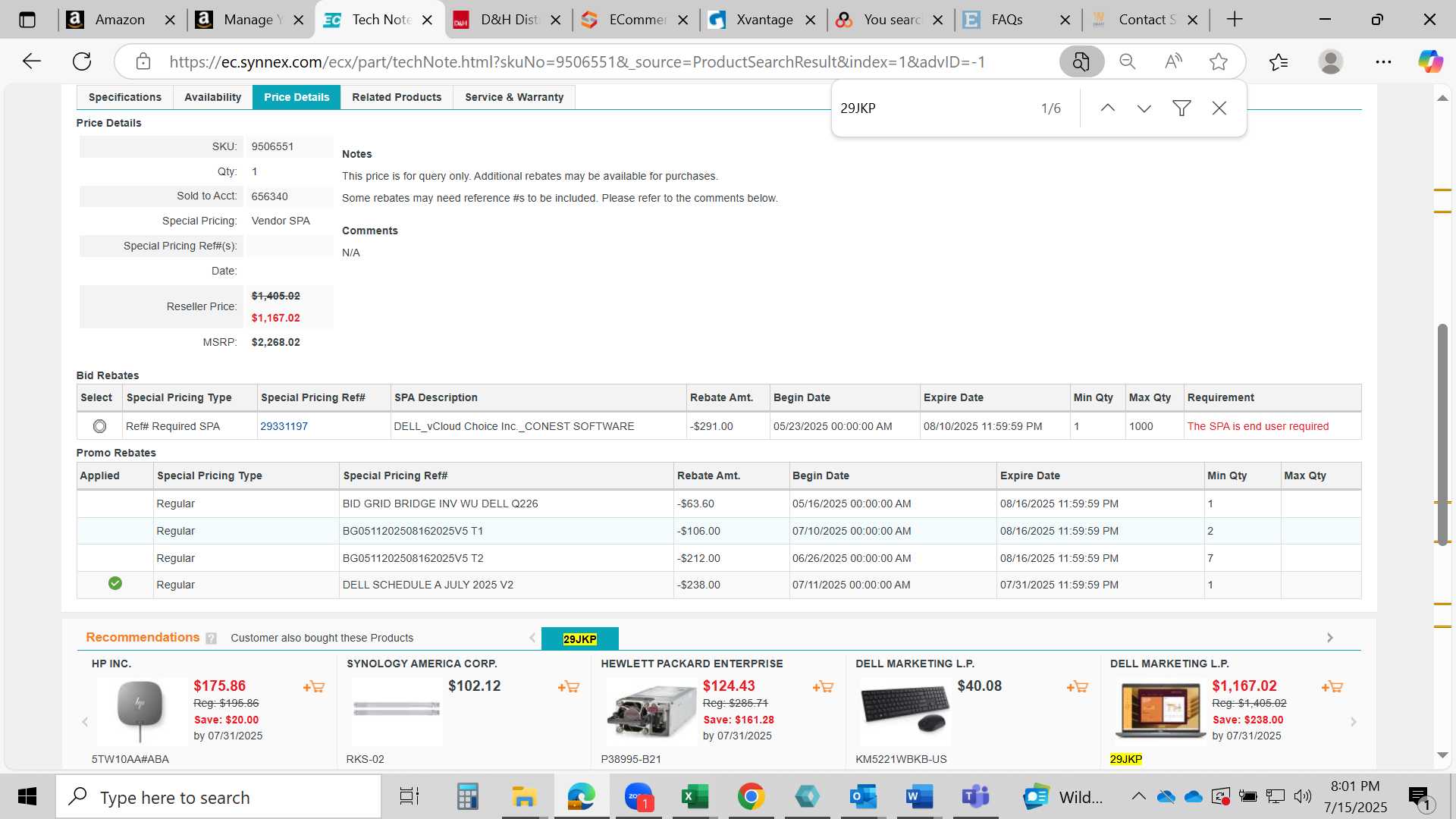The width and height of the screenshot is (1456, 819).
Task: Start Read aloud from address bar
Action: (x=1173, y=61)
